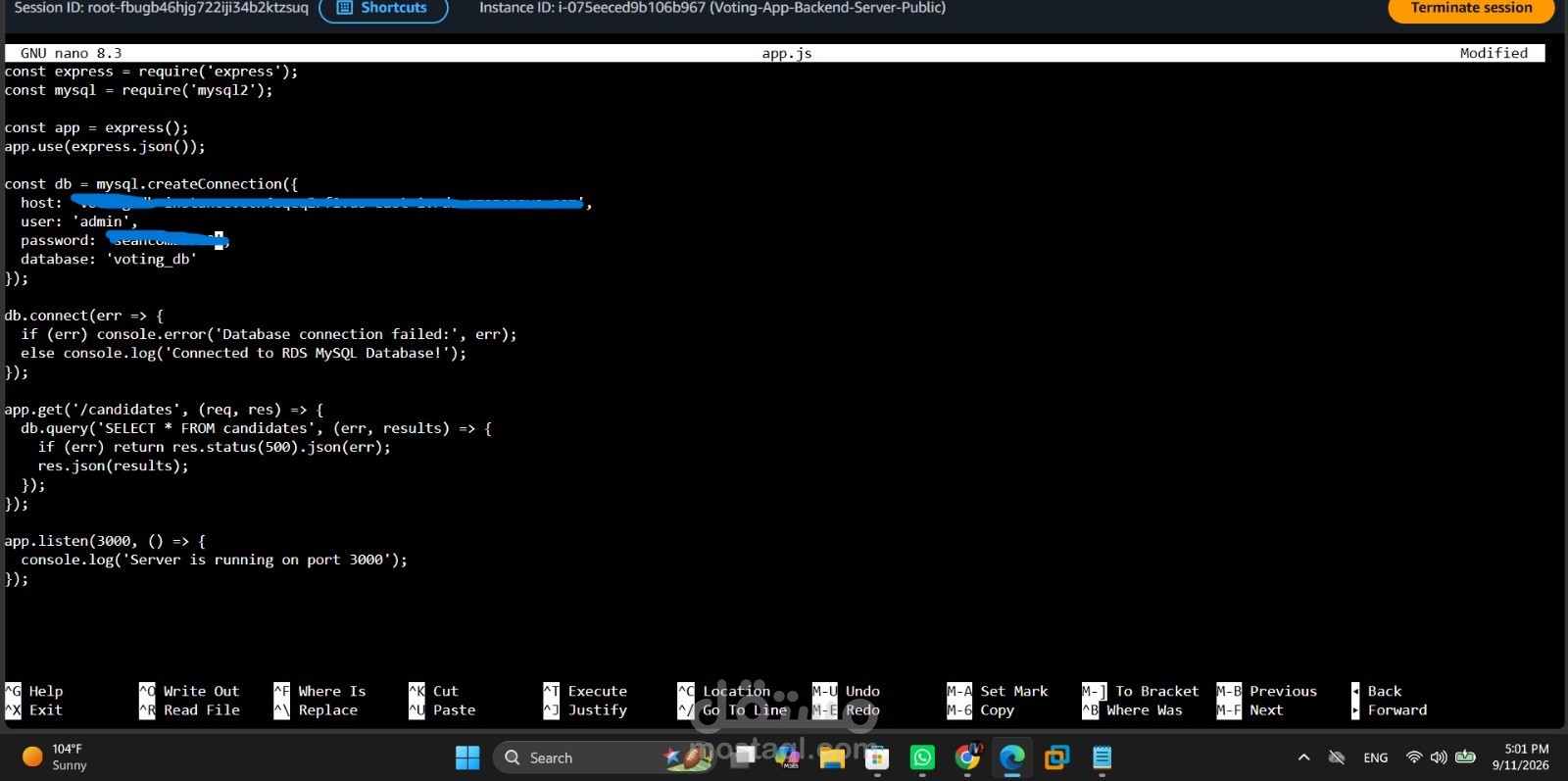Screen dimensions: 1568x781
Task: Click the ^G Help shortcut
Action: pyautogui.click(x=34, y=691)
